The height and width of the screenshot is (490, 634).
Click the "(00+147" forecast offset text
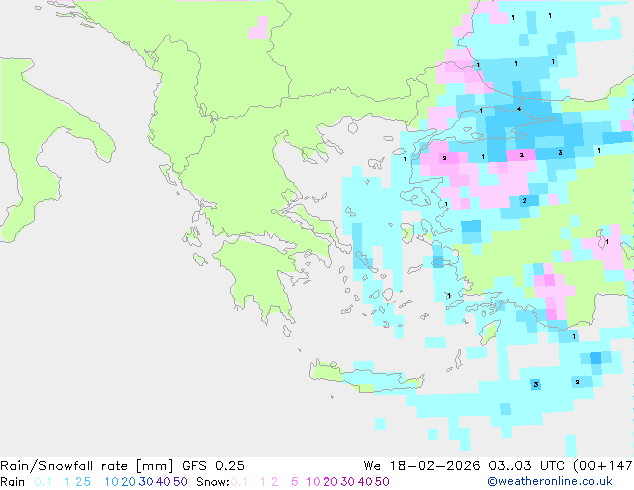tap(603, 466)
